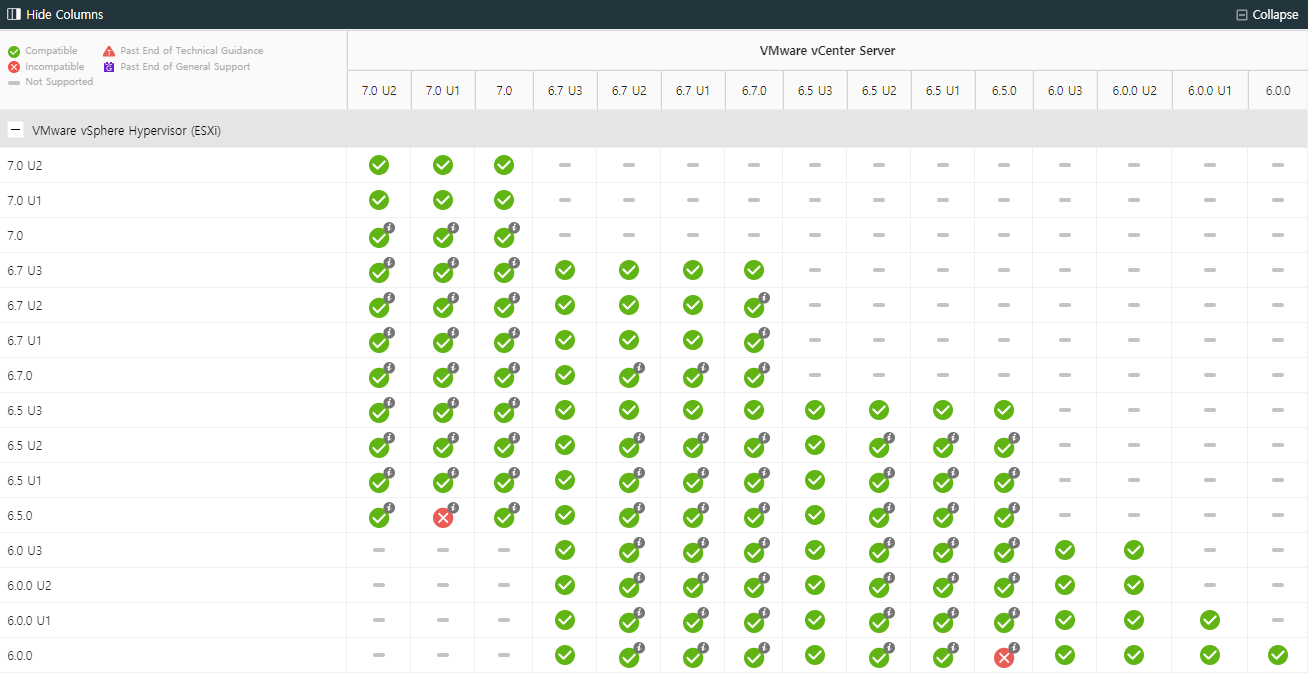Click compatible icon for ESXi 6.0.0 U1 under vCenter 6.0.0 U1
Screen dimensions: 1314x679
coord(1210,620)
